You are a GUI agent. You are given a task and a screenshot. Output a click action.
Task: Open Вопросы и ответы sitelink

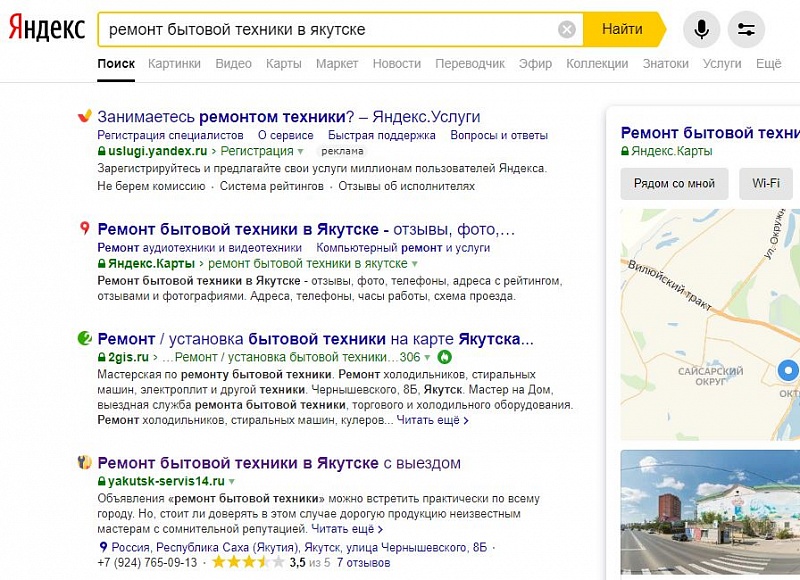click(499, 135)
